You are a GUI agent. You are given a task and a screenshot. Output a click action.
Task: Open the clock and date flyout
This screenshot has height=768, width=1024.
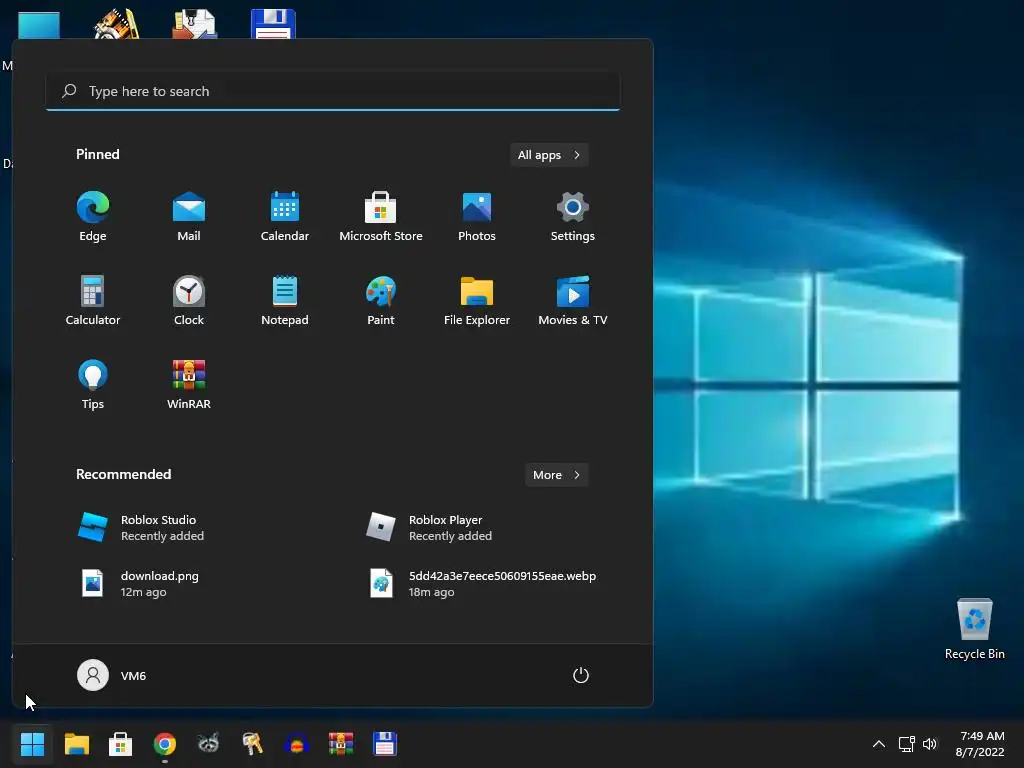[980, 744]
